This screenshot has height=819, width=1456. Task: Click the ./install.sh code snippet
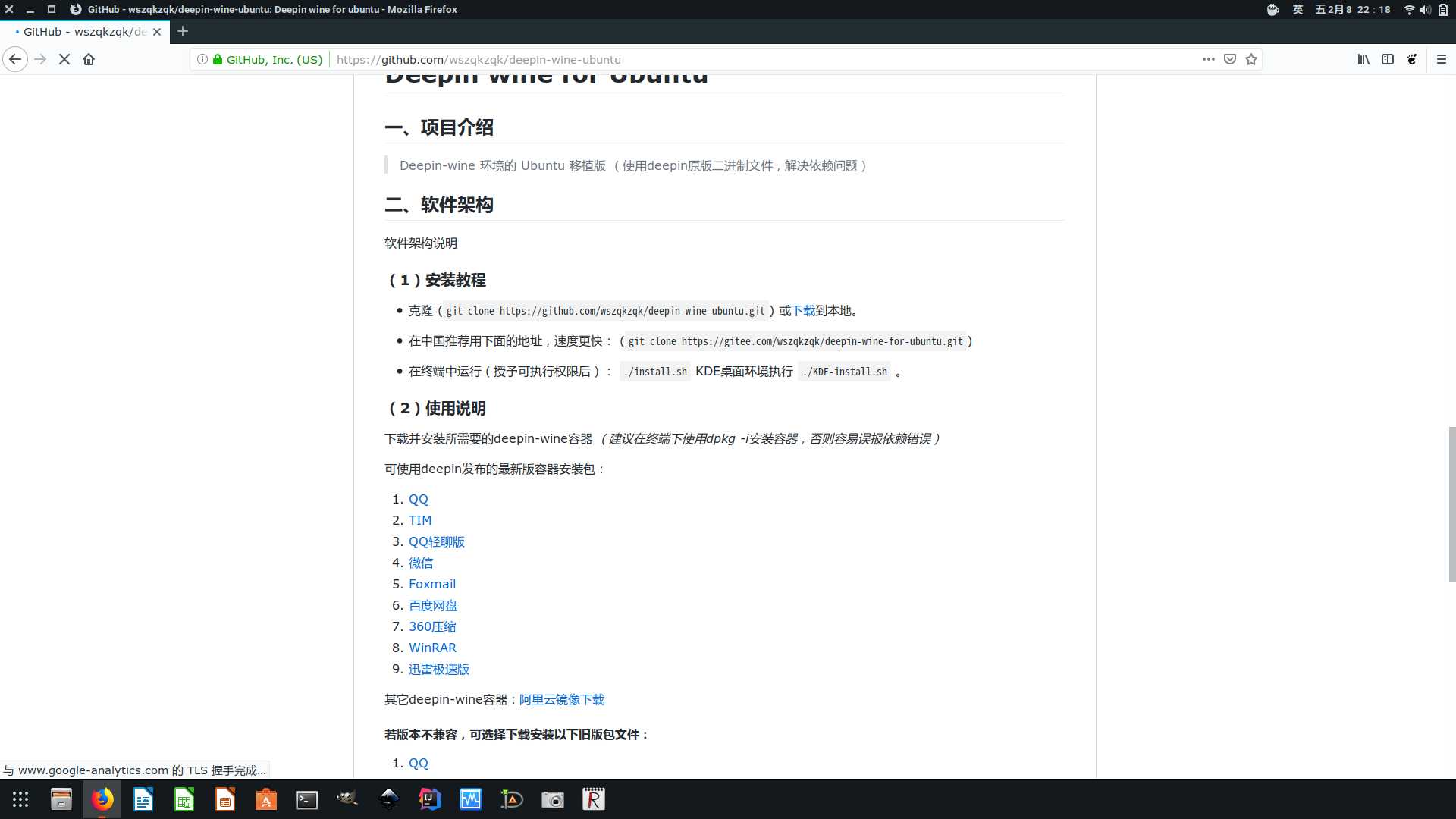(655, 372)
